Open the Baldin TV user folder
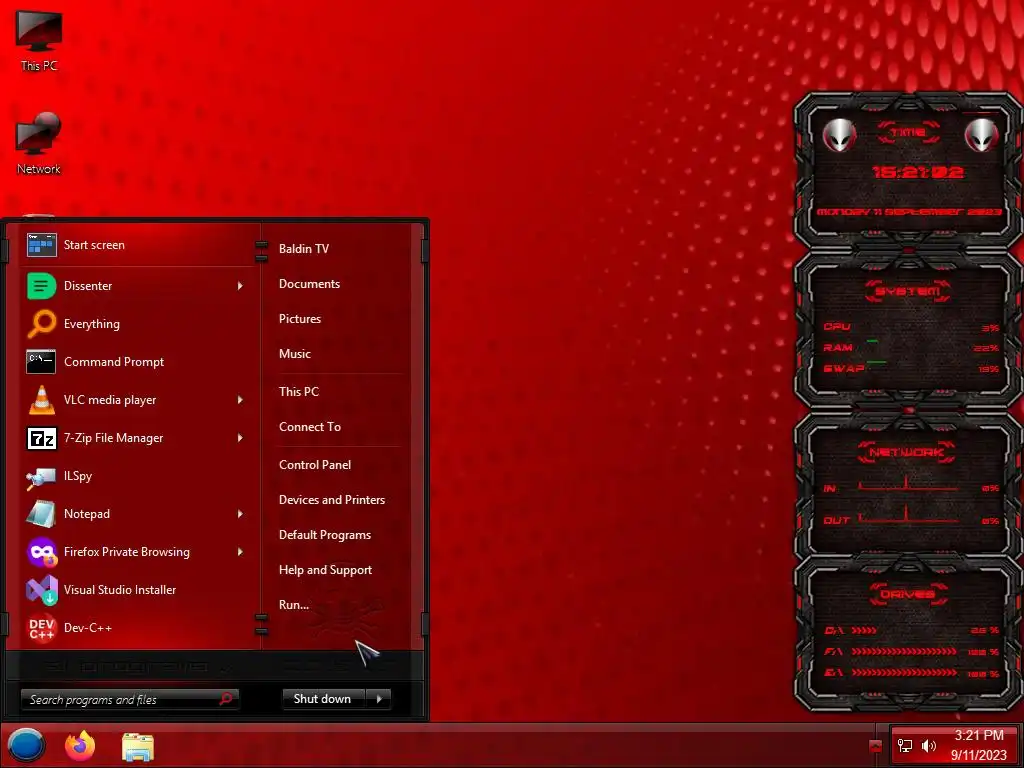The height and width of the screenshot is (768, 1024). tap(304, 249)
